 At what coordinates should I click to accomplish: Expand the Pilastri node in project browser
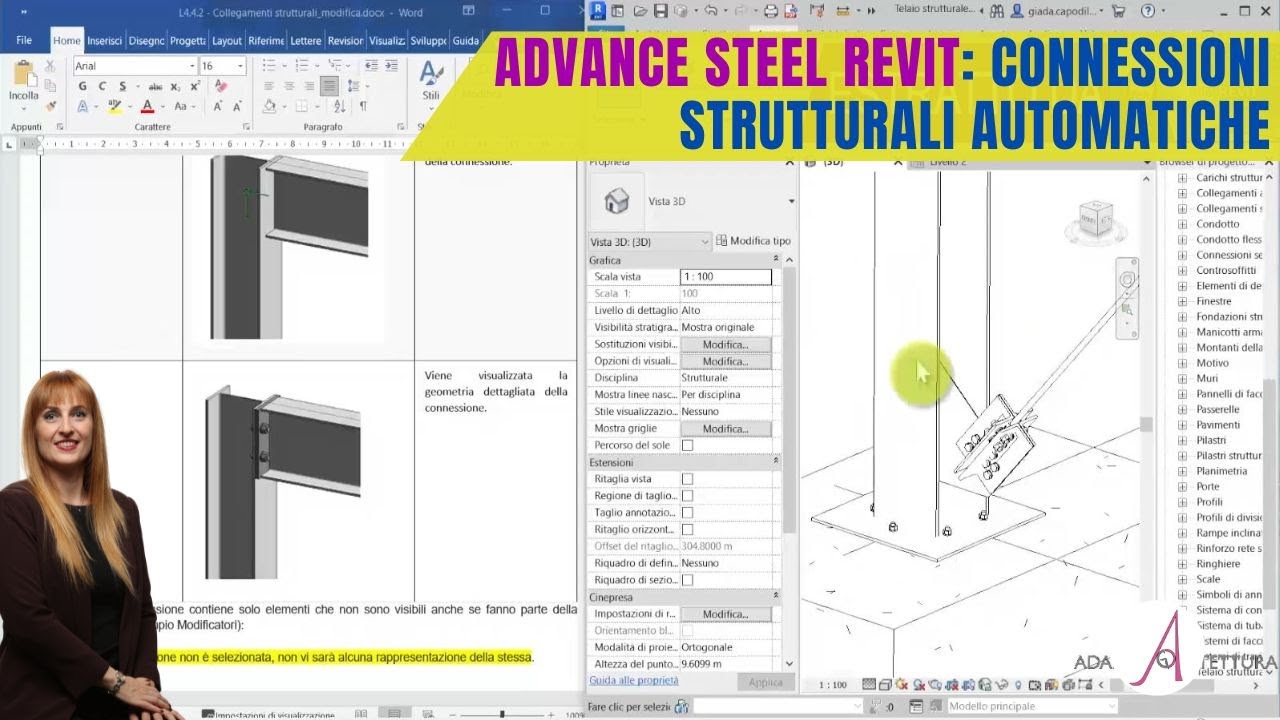point(1182,440)
